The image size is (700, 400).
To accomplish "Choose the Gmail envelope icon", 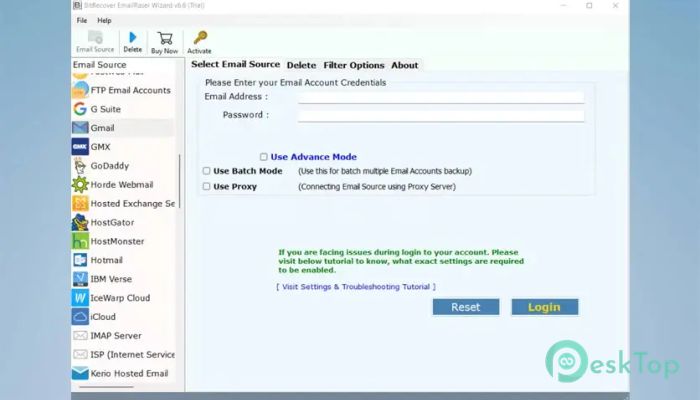I will tap(80, 128).
